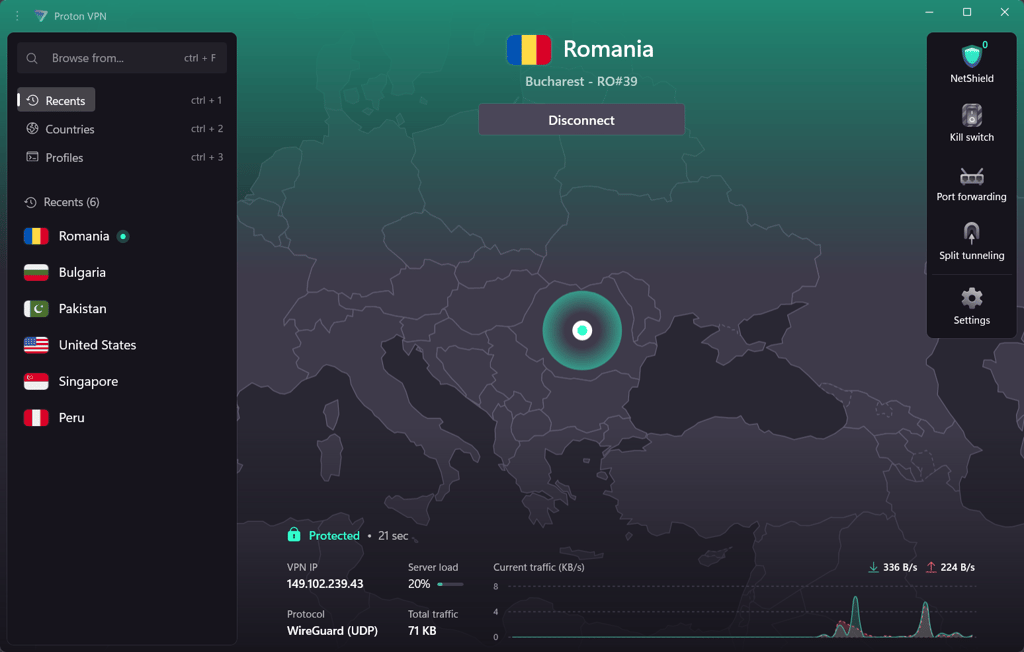The image size is (1024, 652).
Task: Click the WireGuard (UDP) protocol value
Action: click(x=332, y=630)
